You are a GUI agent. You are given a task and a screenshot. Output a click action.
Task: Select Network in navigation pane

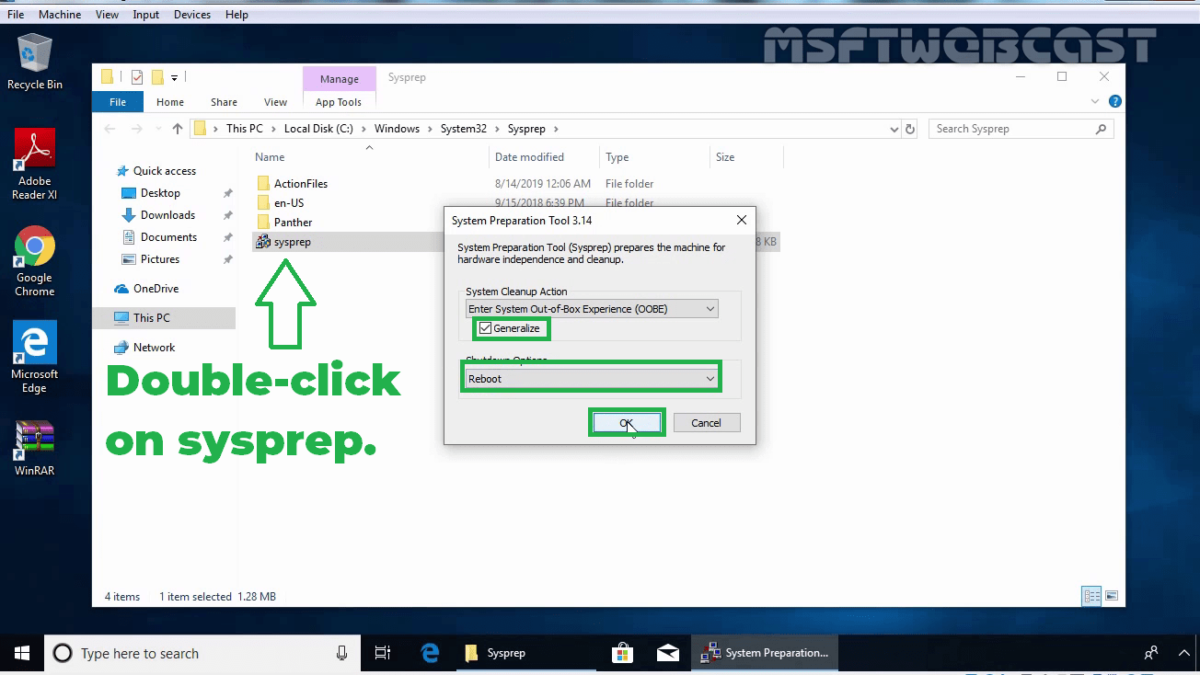pos(154,347)
